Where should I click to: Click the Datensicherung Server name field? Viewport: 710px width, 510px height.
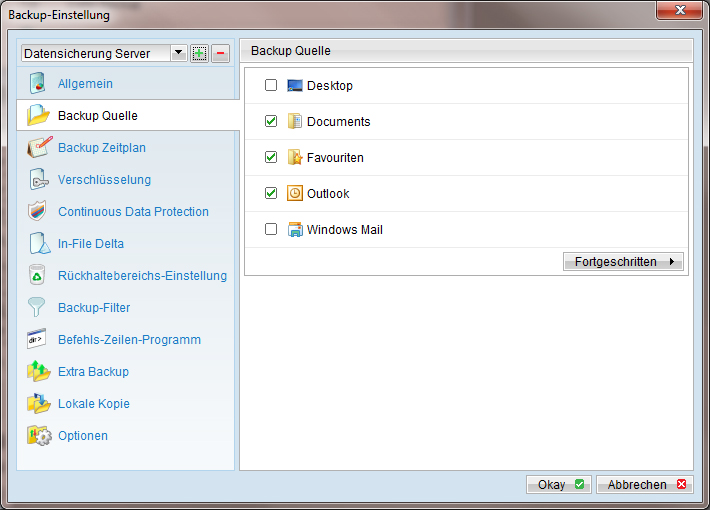click(x=96, y=53)
